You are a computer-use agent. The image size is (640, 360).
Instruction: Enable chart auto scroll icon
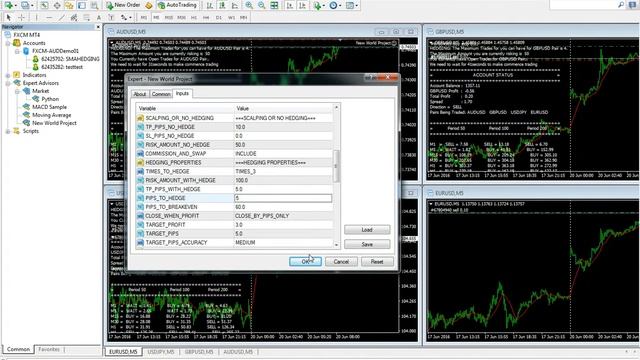290,5
